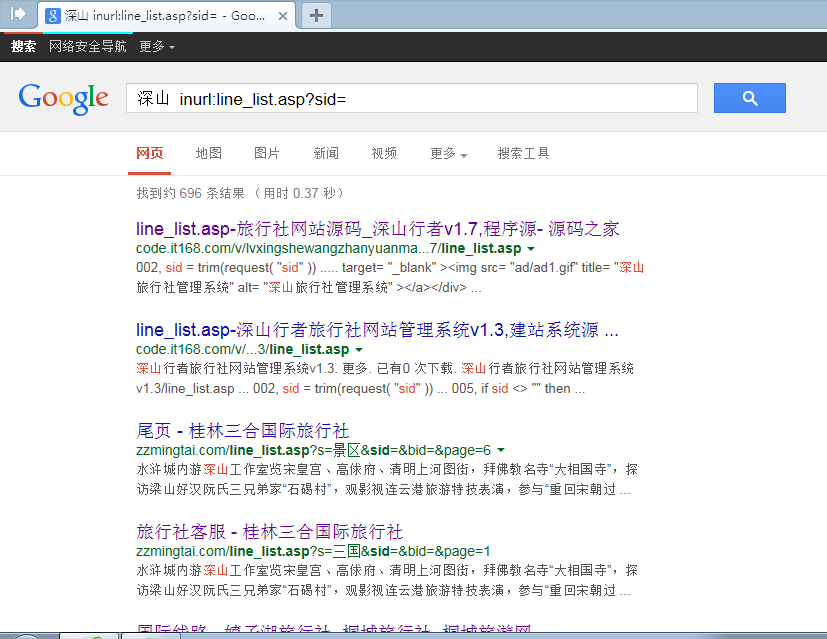Screen dimensions: 827x639
Task: Switch to the 地图 tab
Action: [208, 153]
